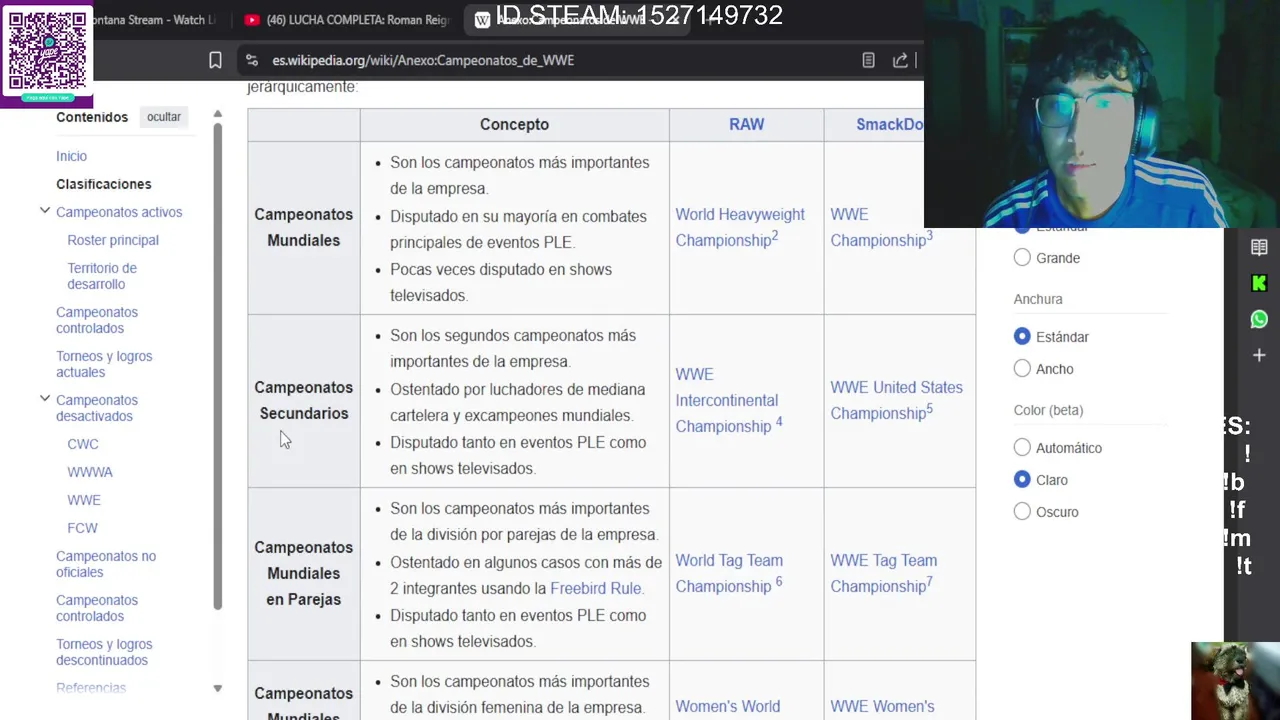Screen dimensions: 1280x720
Task: Open the site settings icon in the address bar
Action: point(251,60)
